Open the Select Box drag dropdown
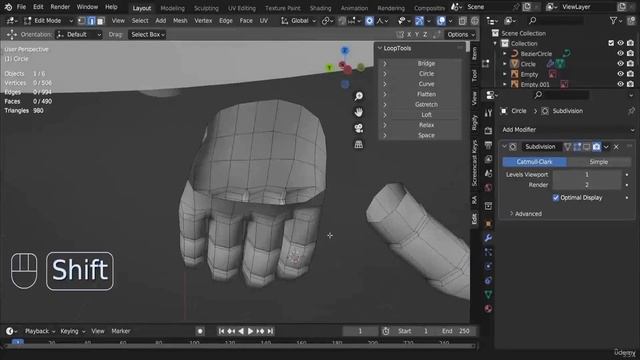 (148, 35)
